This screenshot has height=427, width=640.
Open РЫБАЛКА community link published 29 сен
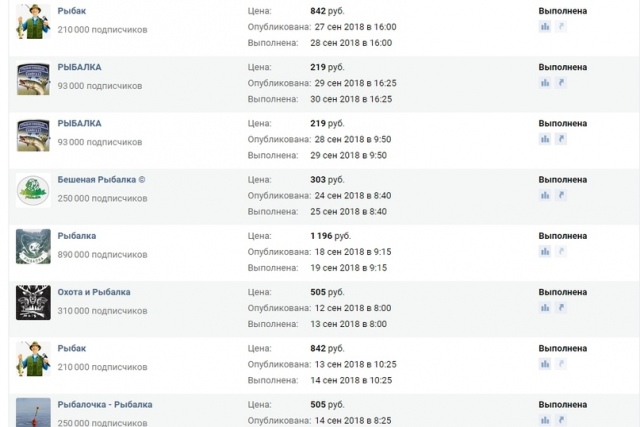[x=79, y=67]
